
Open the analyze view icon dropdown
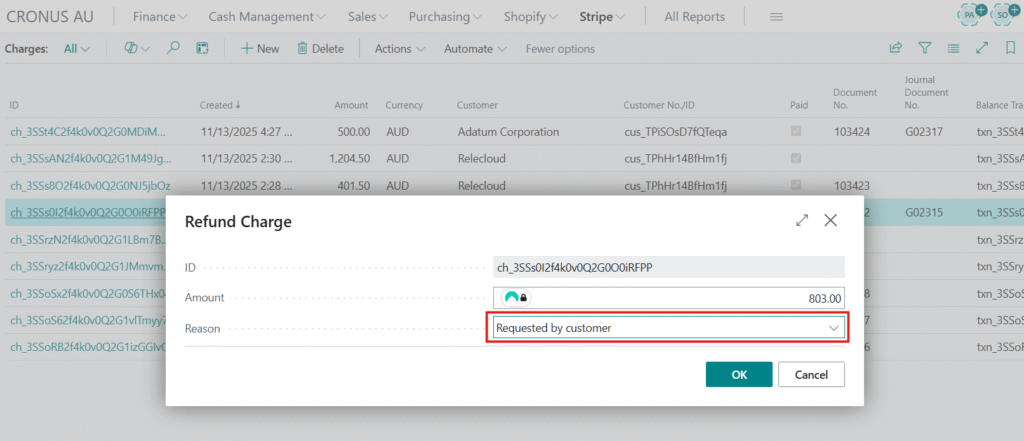pyautogui.click(x=138, y=48)
